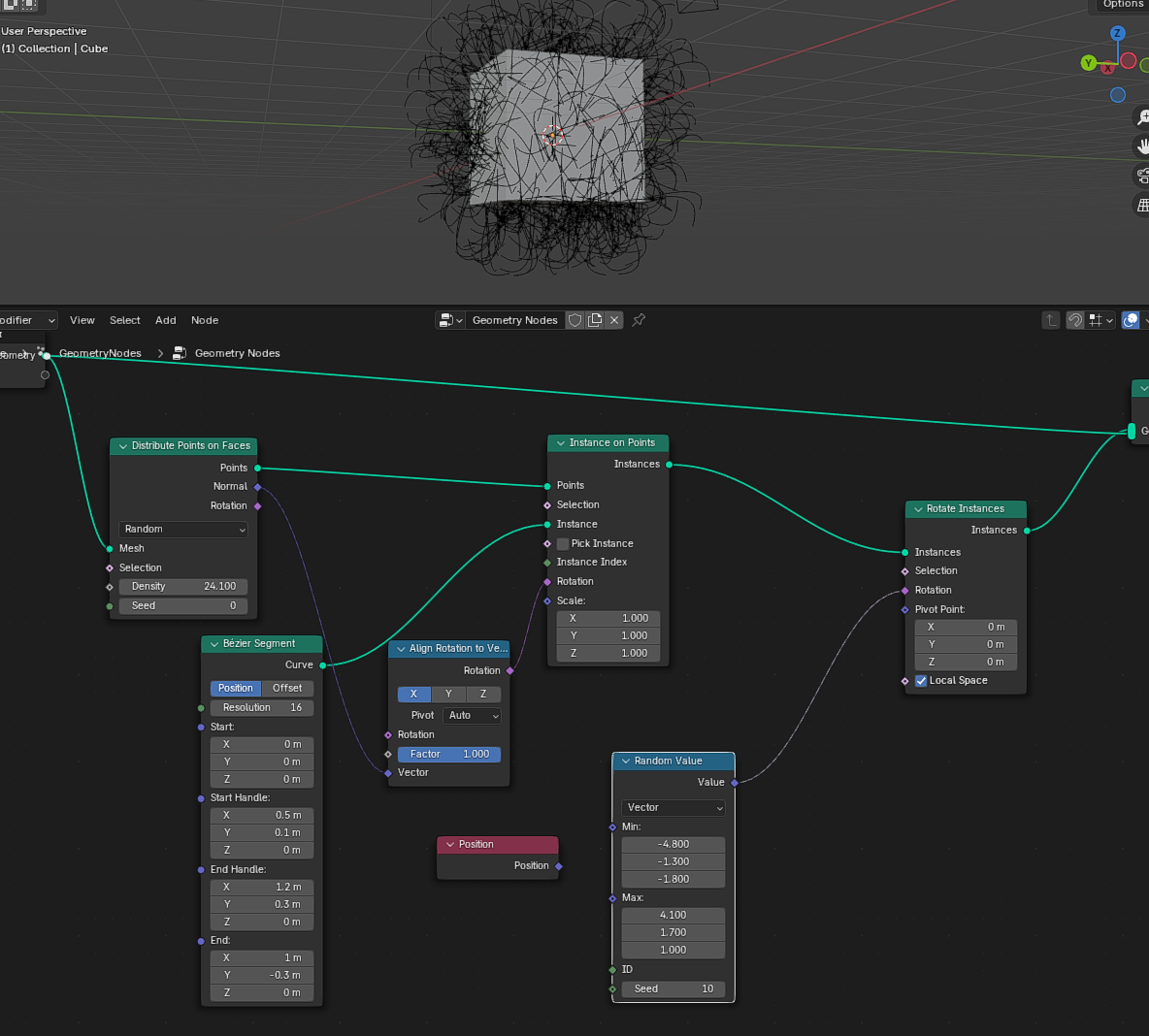Select Y axis in Align Rotation node

coord(448,695)
